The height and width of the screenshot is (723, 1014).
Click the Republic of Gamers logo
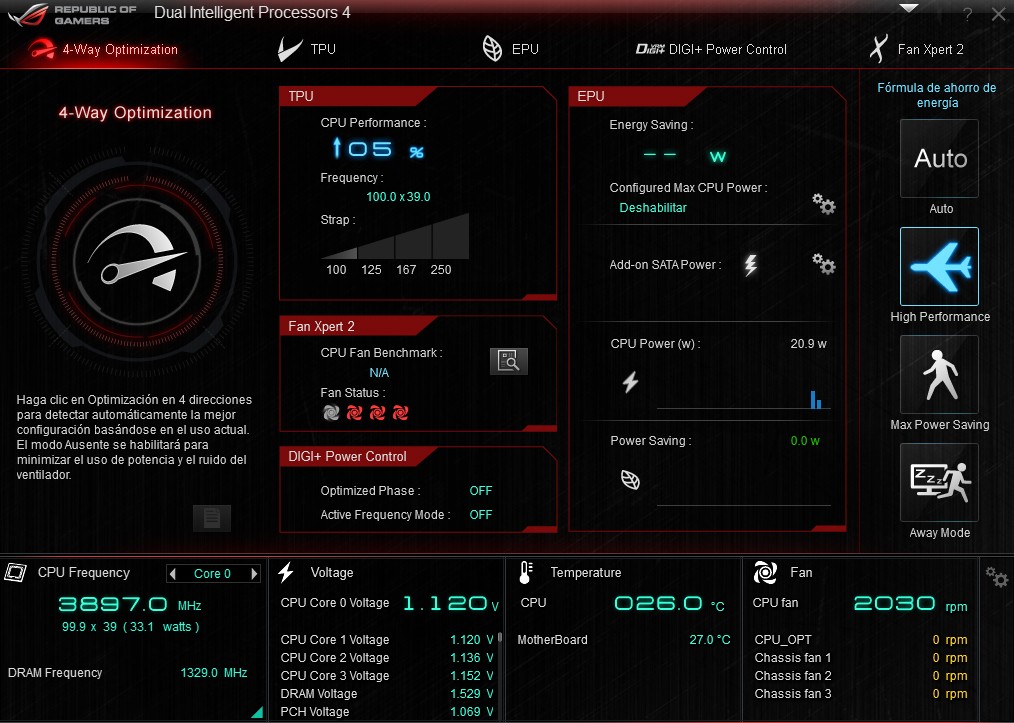pyautogui.click(x=72, y=14)
